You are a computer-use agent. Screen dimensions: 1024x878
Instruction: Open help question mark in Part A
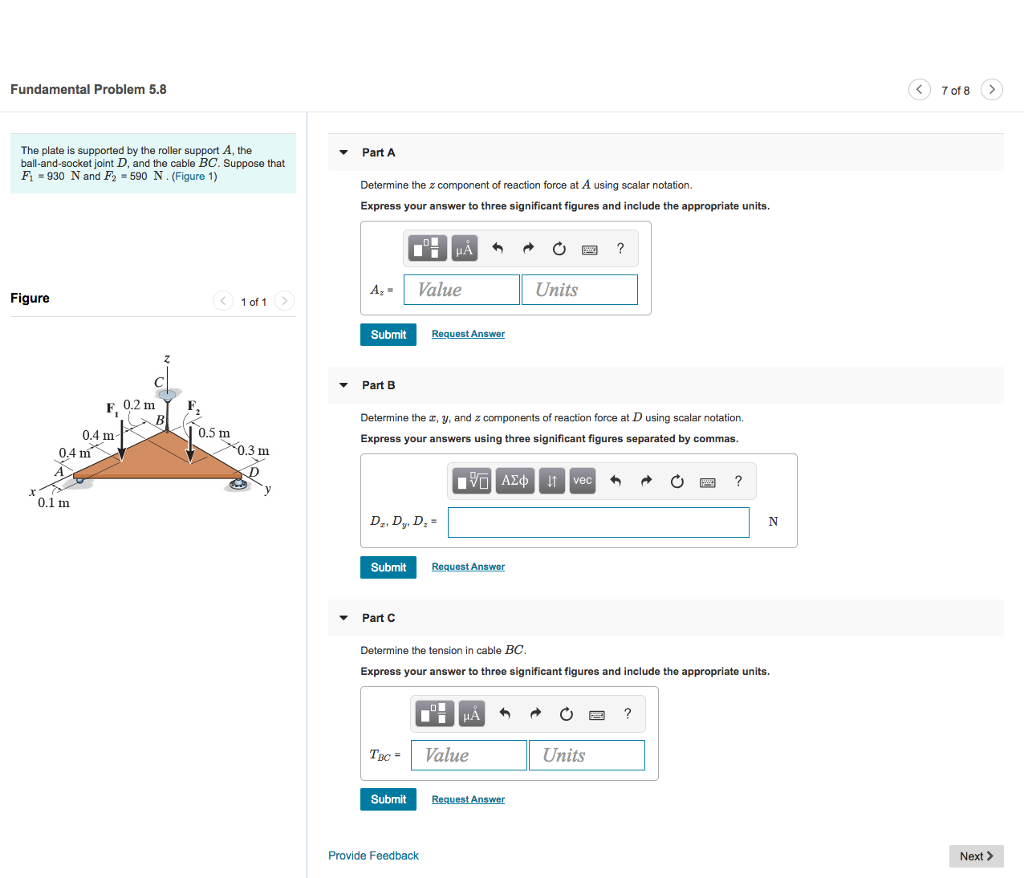click(620, 248)
